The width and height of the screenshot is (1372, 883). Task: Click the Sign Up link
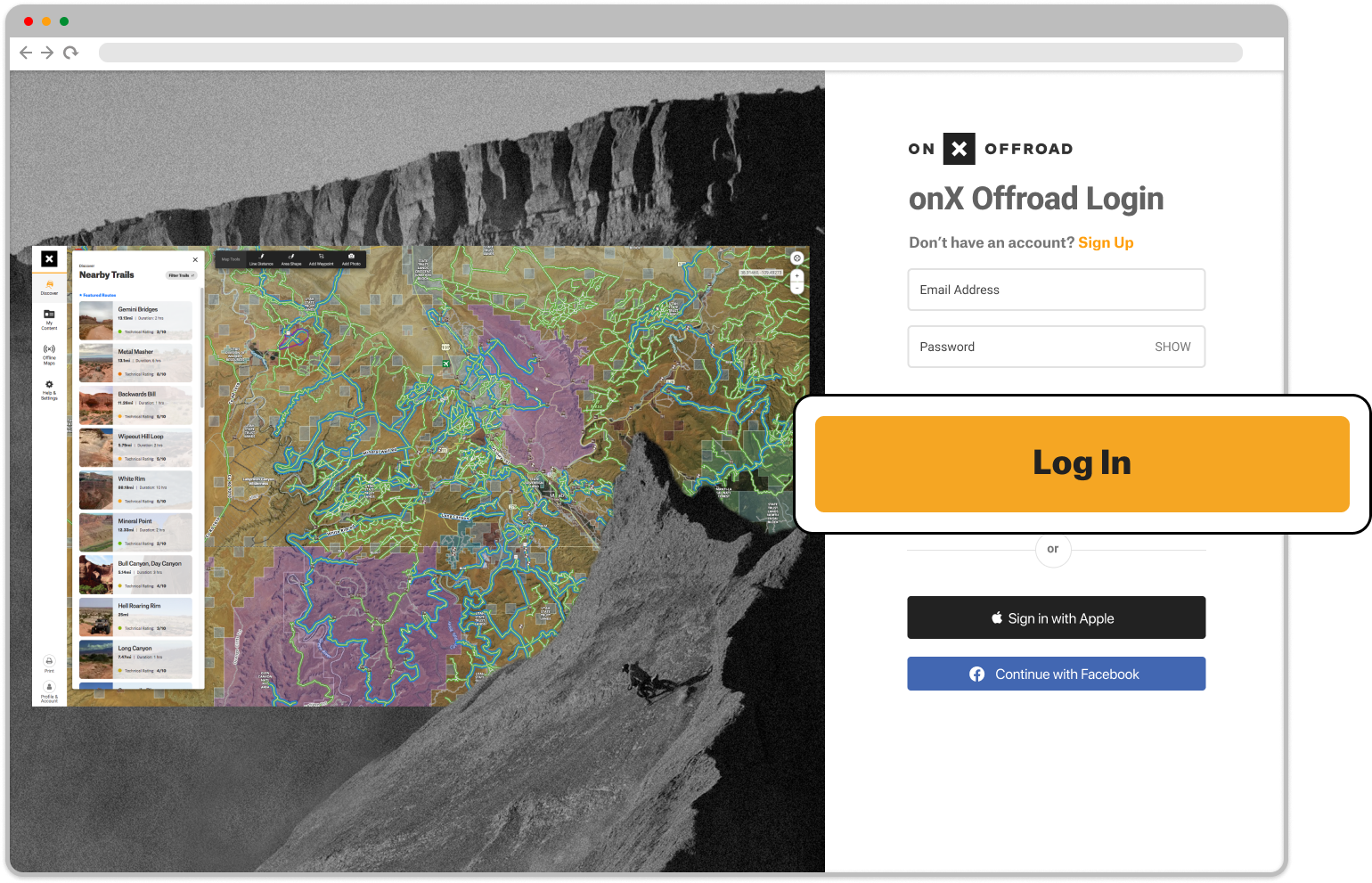coord(1105,242)
